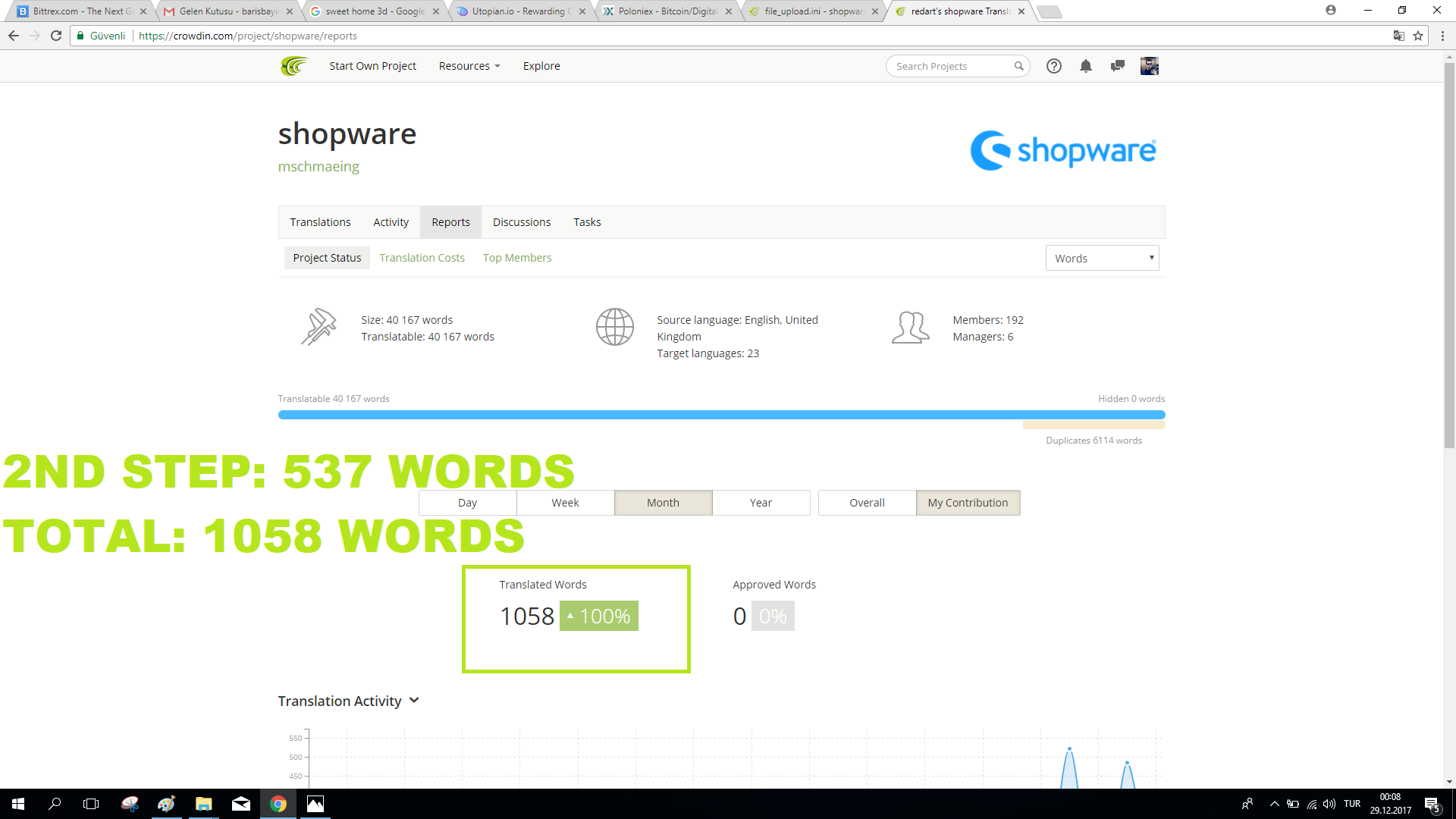1456x819 pixels.
Task: Switch to the Gelen Kutusu Gmail tab
Action: click(x=227, y=11)
